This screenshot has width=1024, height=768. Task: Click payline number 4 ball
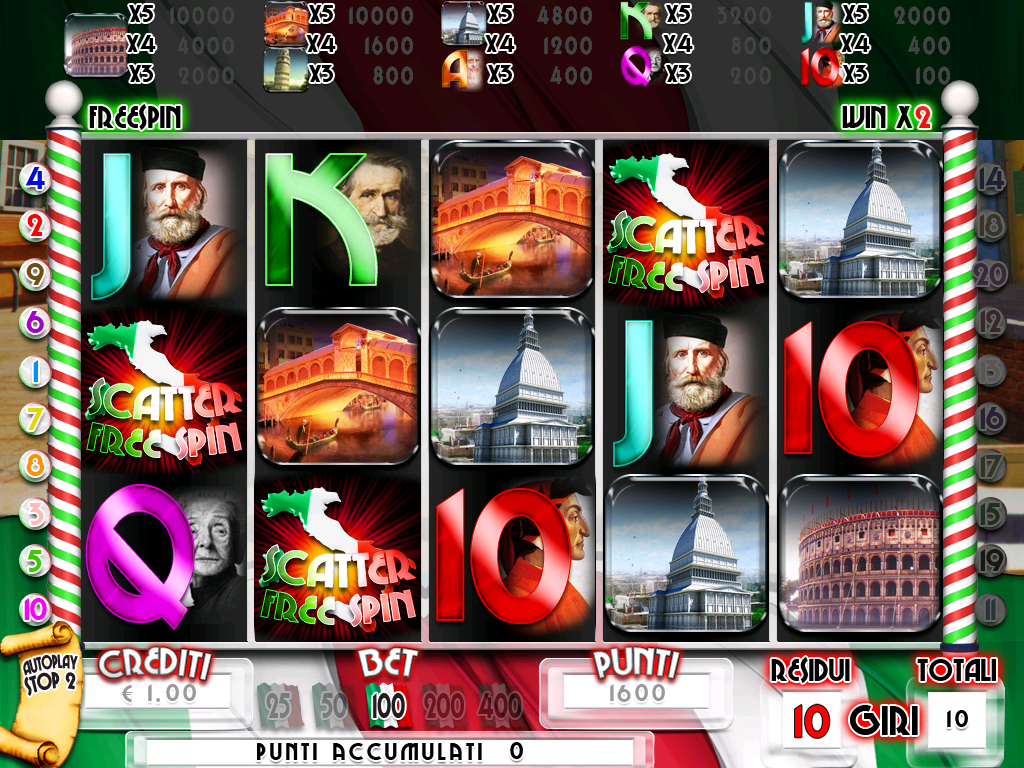pyautogui.click(x=35, y=178)
